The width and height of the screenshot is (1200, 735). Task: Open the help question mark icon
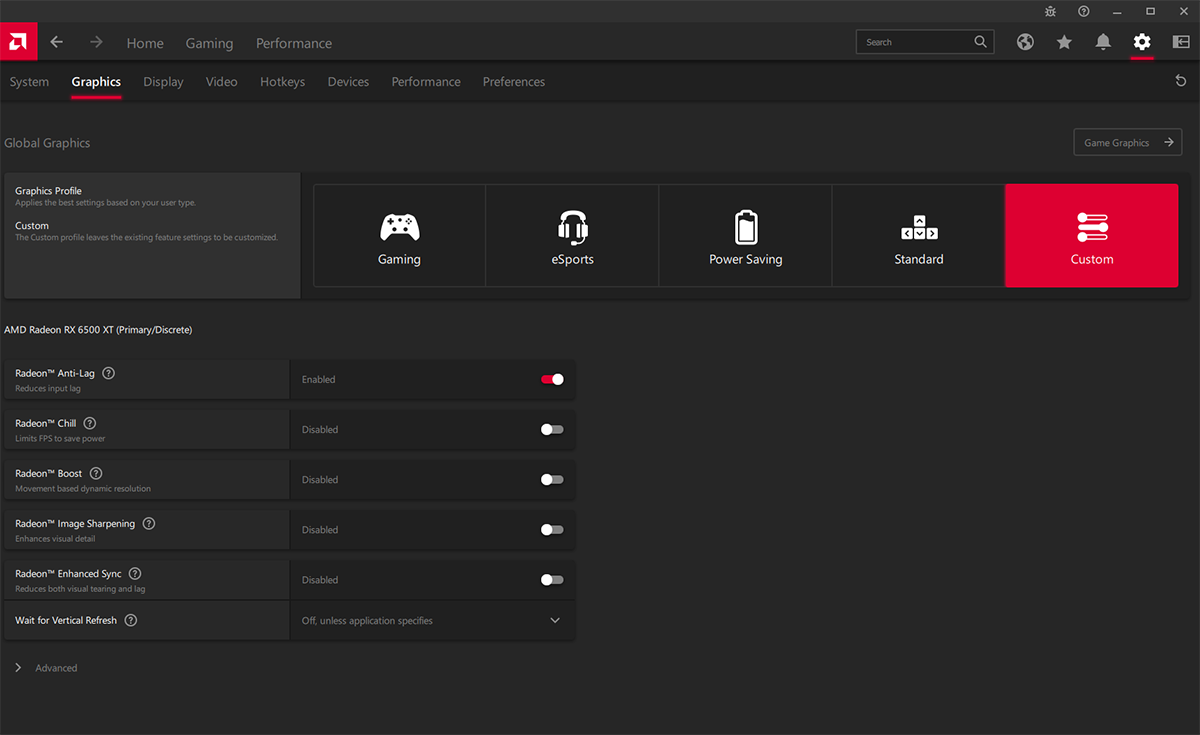tap(1084, 11)
